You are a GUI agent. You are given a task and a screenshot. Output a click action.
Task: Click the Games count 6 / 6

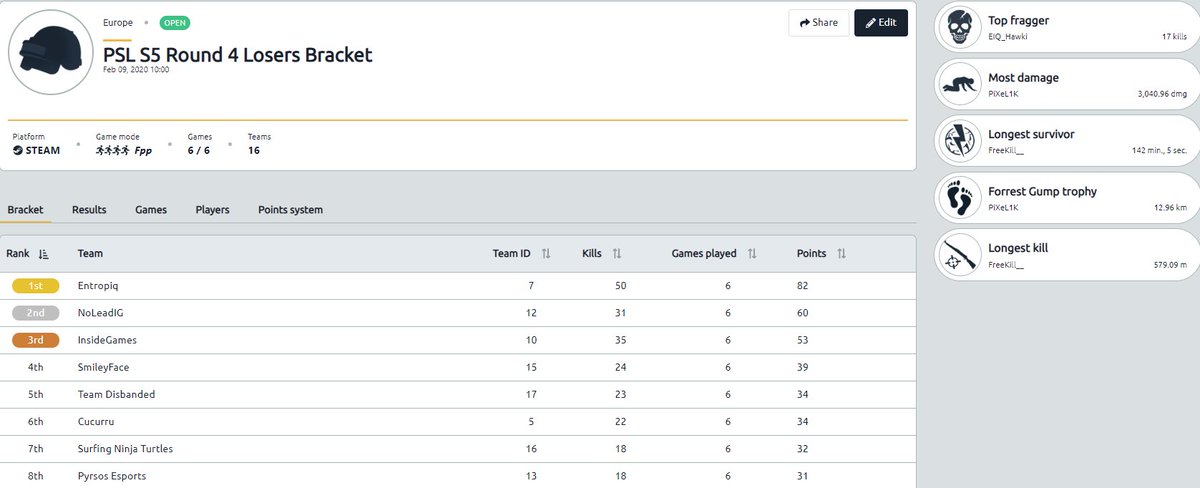click(x=200, y=151)
